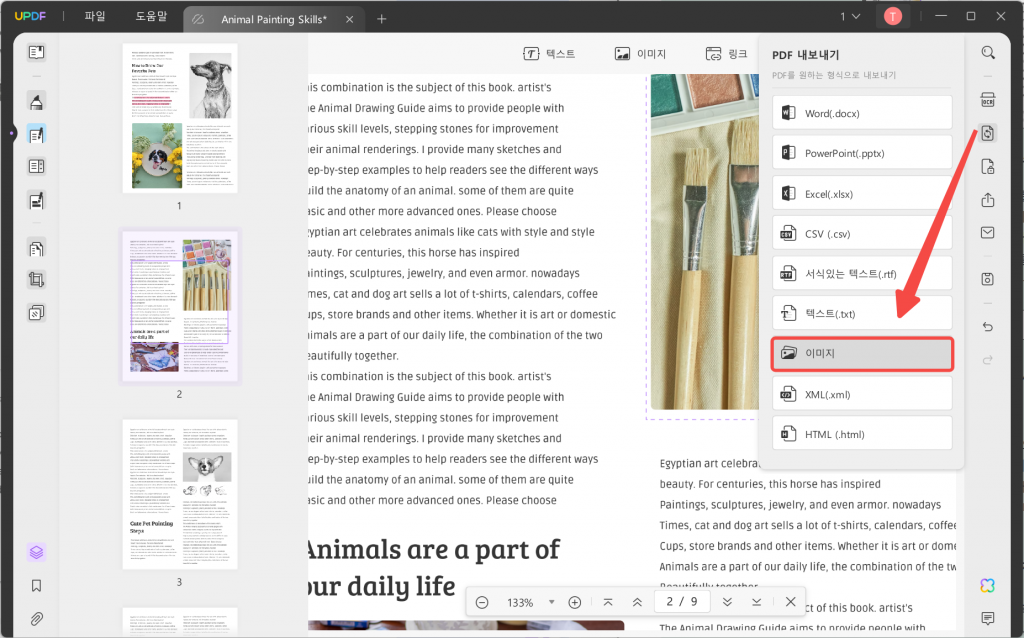Send the PDF by email icon
This screenshot has width=1024, height=638.
point(988,232)
